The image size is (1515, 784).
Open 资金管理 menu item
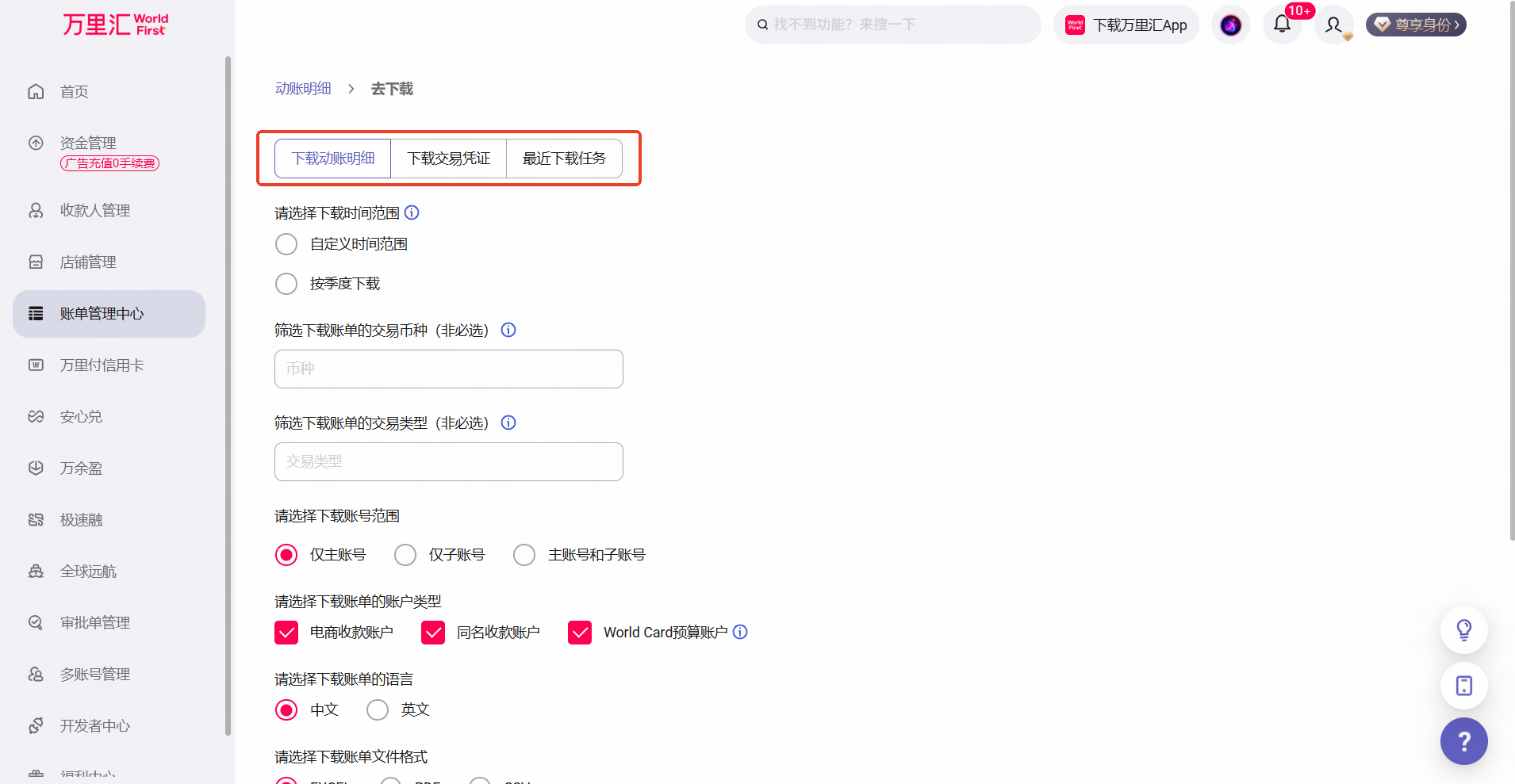click(x=88, y=143)
